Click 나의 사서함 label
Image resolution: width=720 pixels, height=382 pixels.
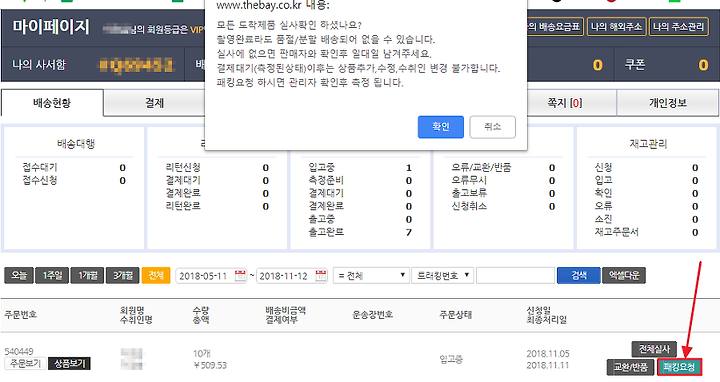(x=39, y=65)
